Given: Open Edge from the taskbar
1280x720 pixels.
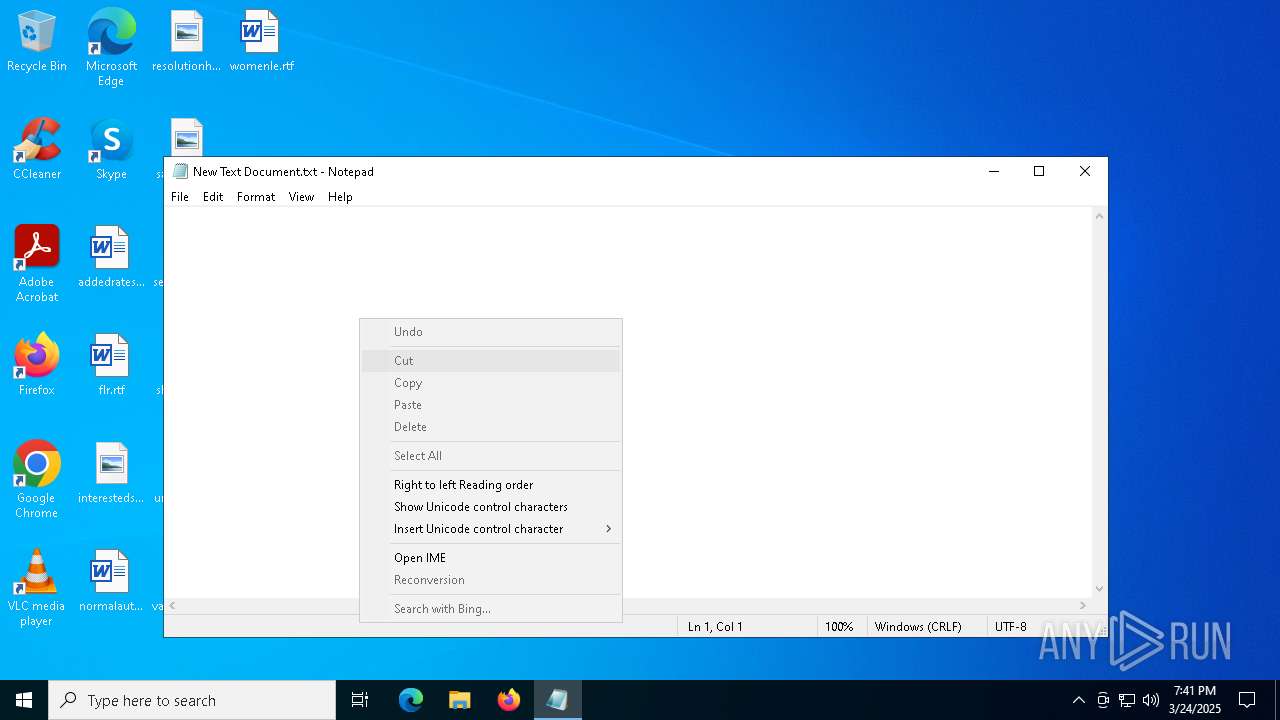Looking at the screenshot, I should pyautogui.click(x=411, y=700).
